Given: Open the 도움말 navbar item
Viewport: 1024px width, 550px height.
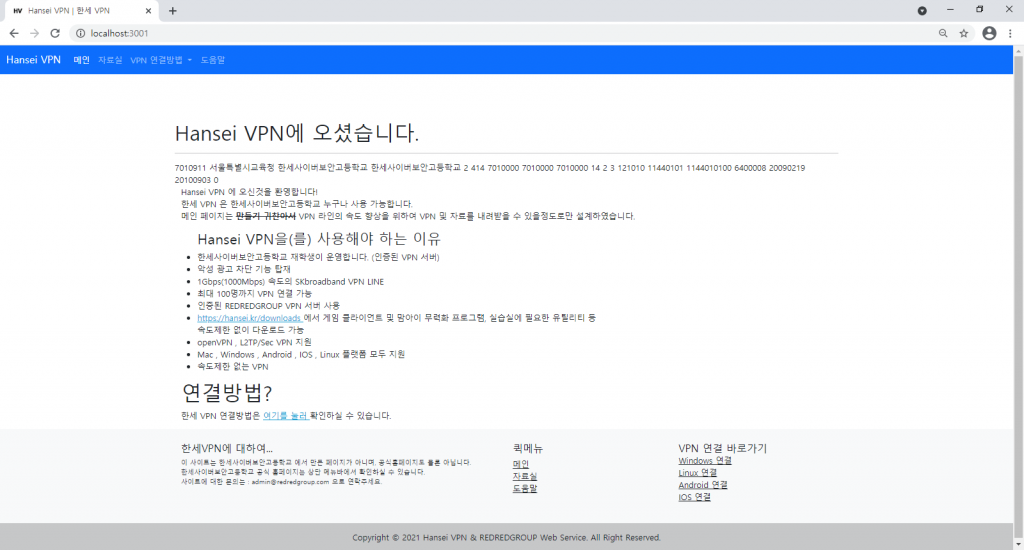Looking at the screenshot, I should pos(212,60).
